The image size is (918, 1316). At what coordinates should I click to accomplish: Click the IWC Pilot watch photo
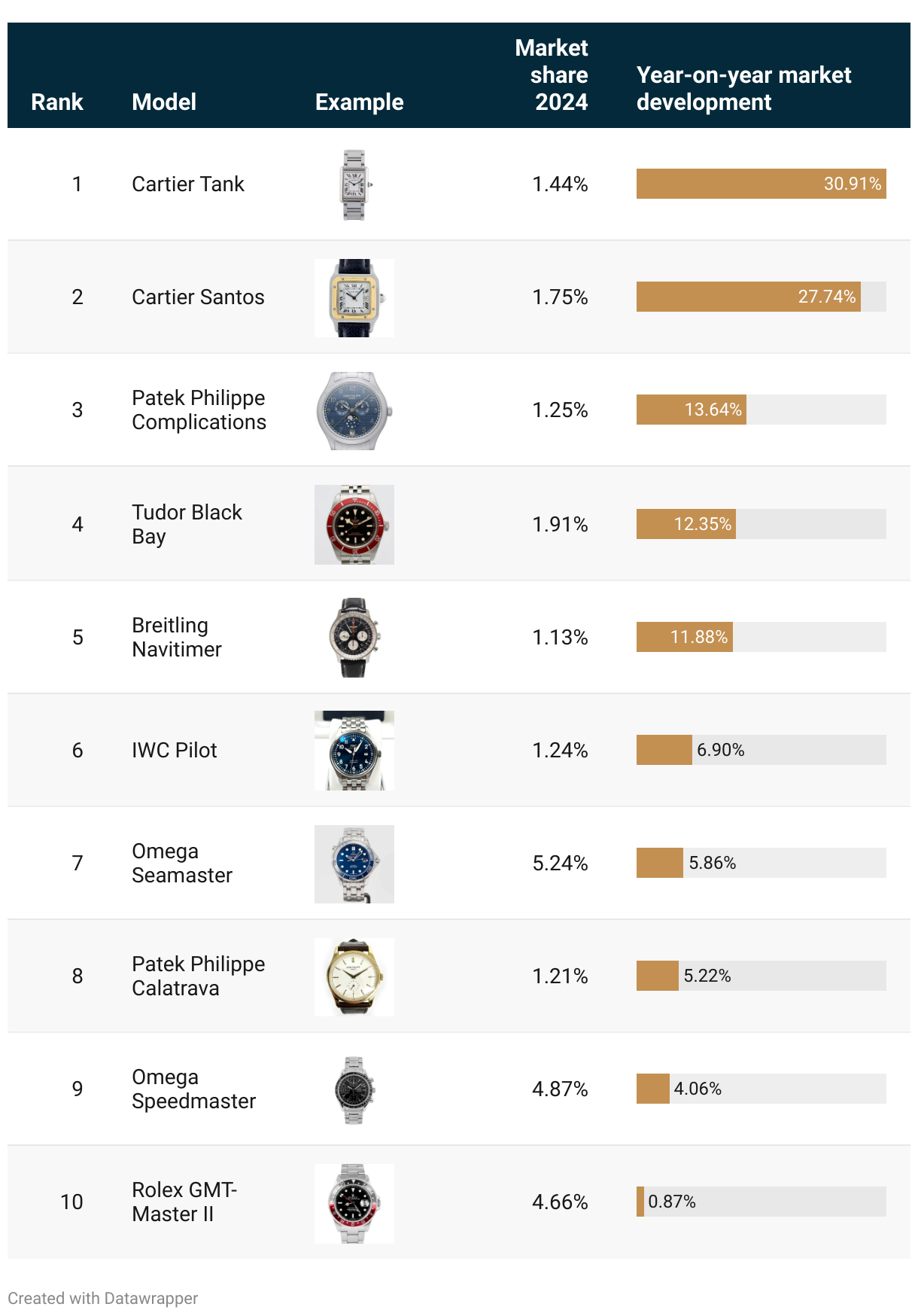pos(354,751)
